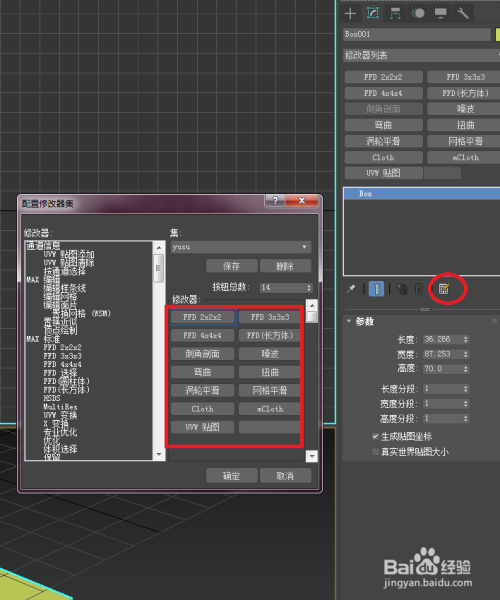This screenshot has width=500, height=600.
Task: Click 倒角剖面 button in dialog set
Action: pos(202,354)
